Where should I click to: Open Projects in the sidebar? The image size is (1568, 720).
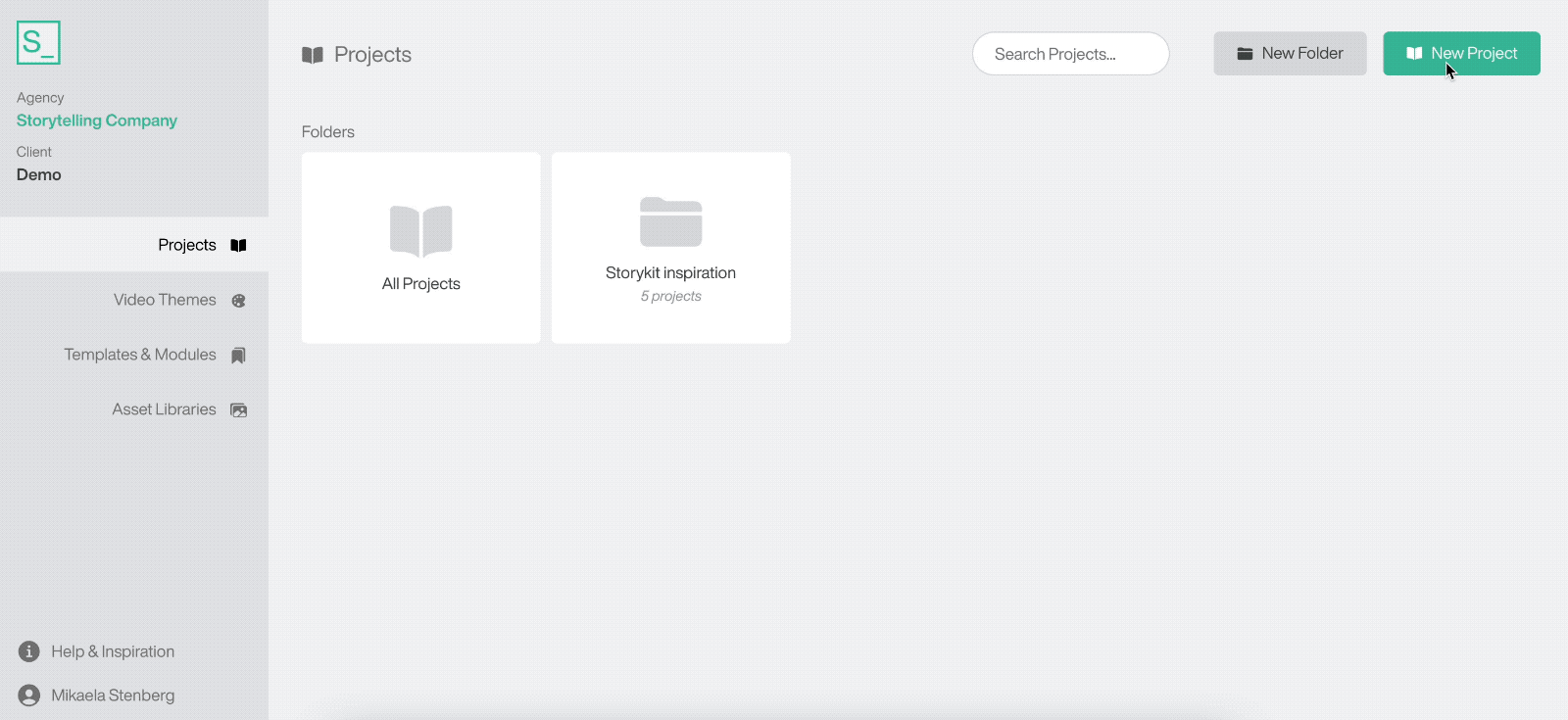(134, 245)
